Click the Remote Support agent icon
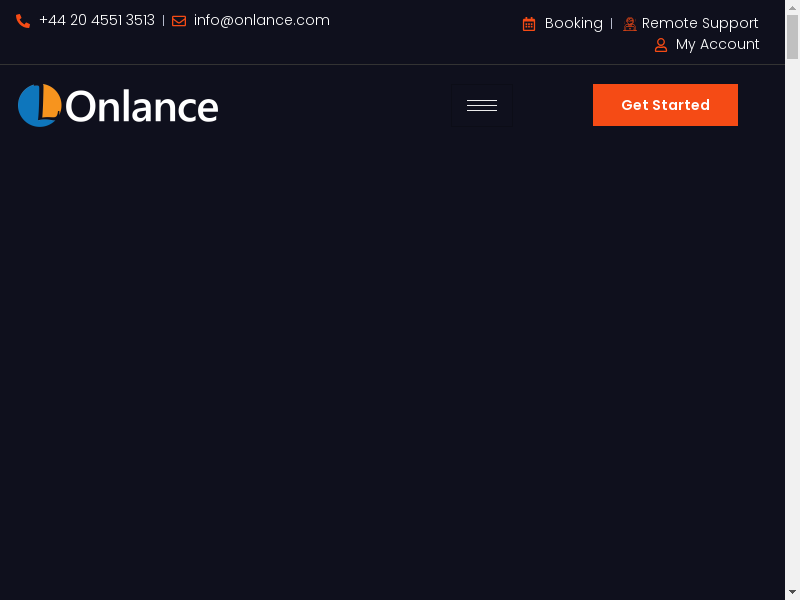 click(630, 24)
